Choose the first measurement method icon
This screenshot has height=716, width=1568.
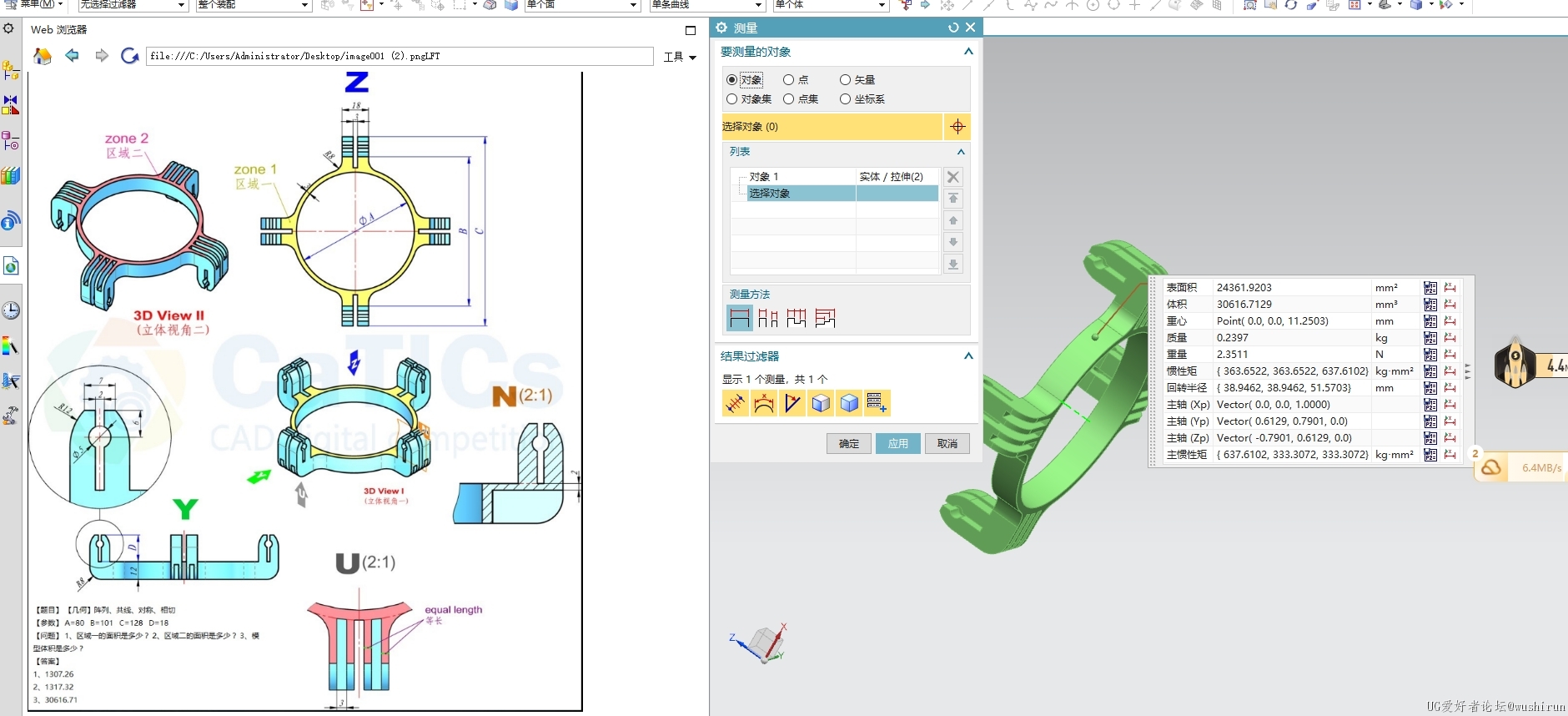[x=740, y=318]
